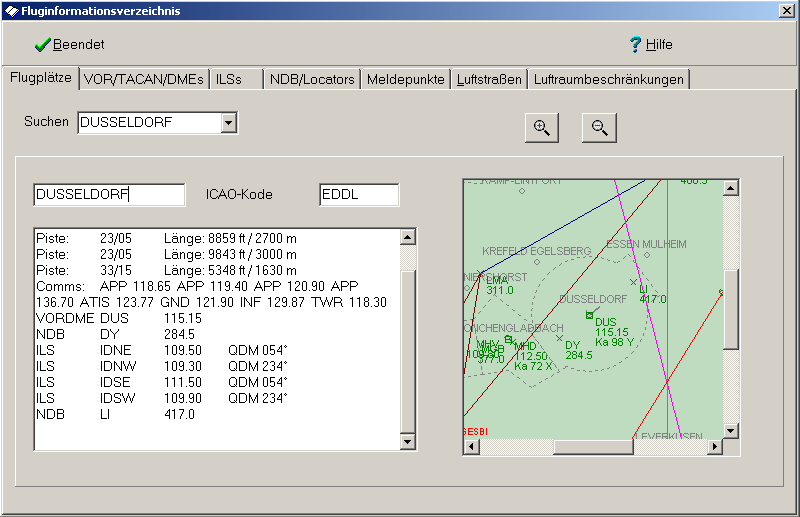Select the NDB/Locators tab
This screenshot has width=800, height=517.
[x=312, y=80]
